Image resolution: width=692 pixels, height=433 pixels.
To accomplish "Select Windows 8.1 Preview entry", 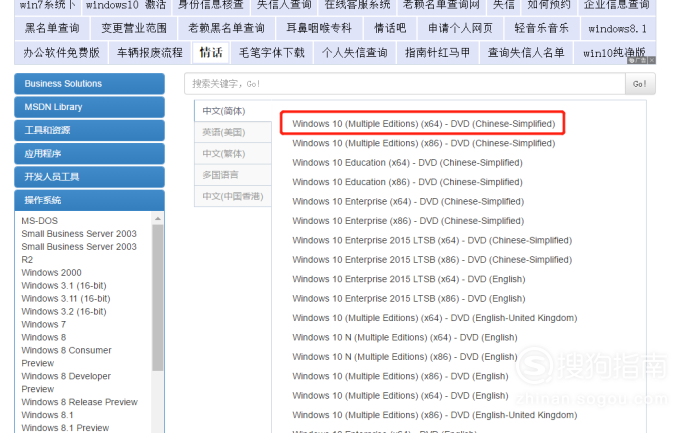I will (65, 428).
